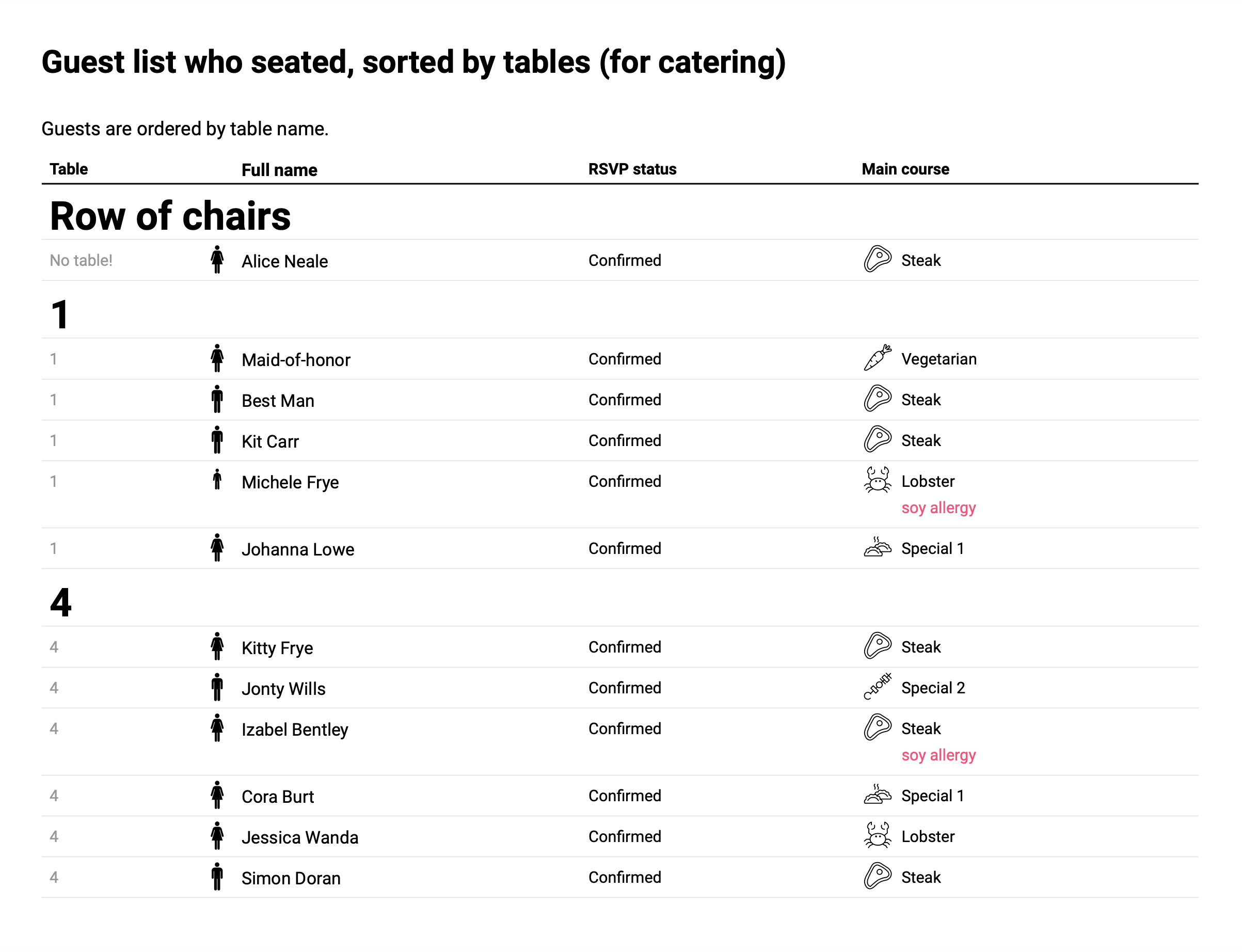This screenshot has height=952, width=1242.
Task: Click the child icon beside Michele Frye
Action: [217, 480]
